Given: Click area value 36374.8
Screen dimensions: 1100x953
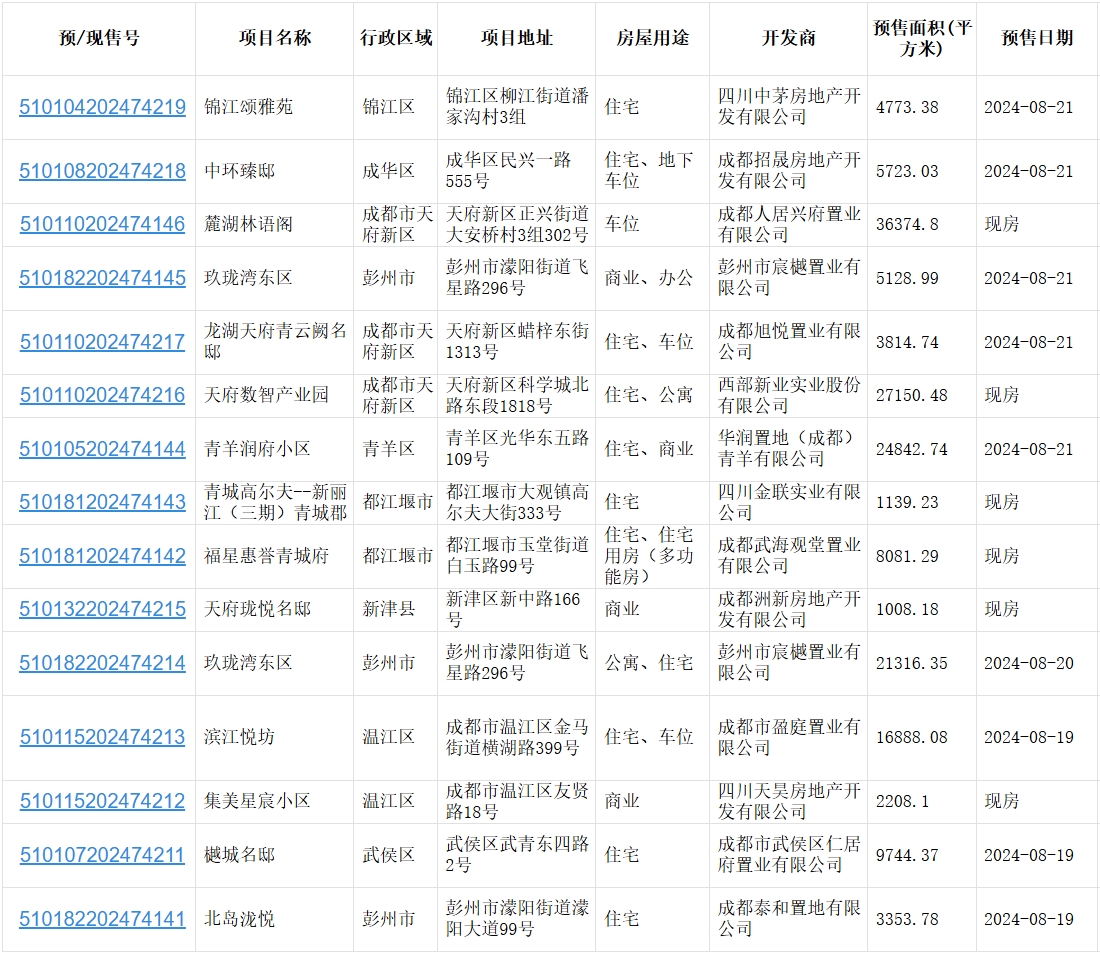Looking at the screenshot, I should 907,225.
